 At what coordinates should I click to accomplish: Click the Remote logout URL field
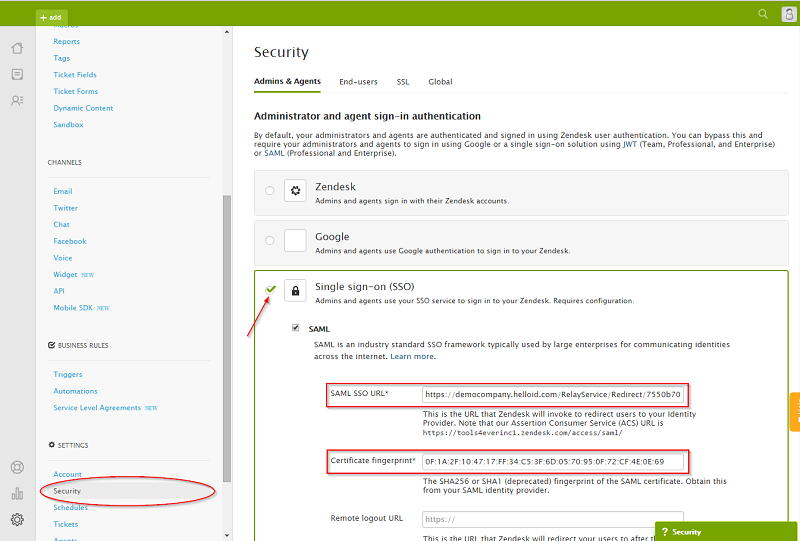[x=553, y=519]
